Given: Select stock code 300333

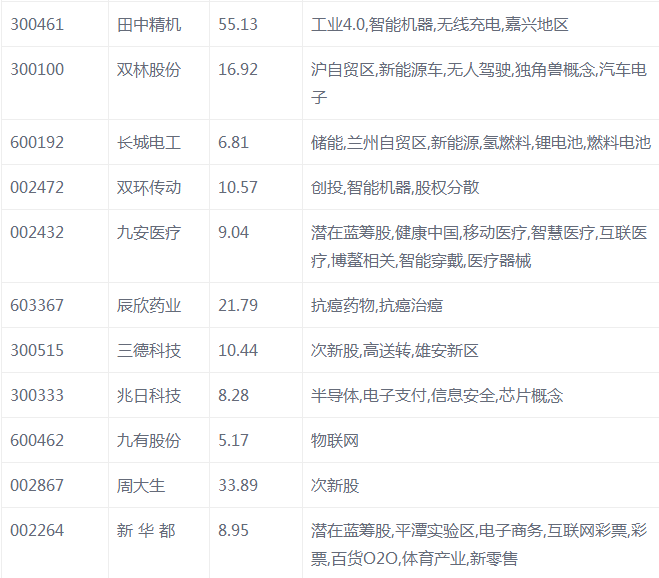Looking at the screenshot, I should pos(37,395).
